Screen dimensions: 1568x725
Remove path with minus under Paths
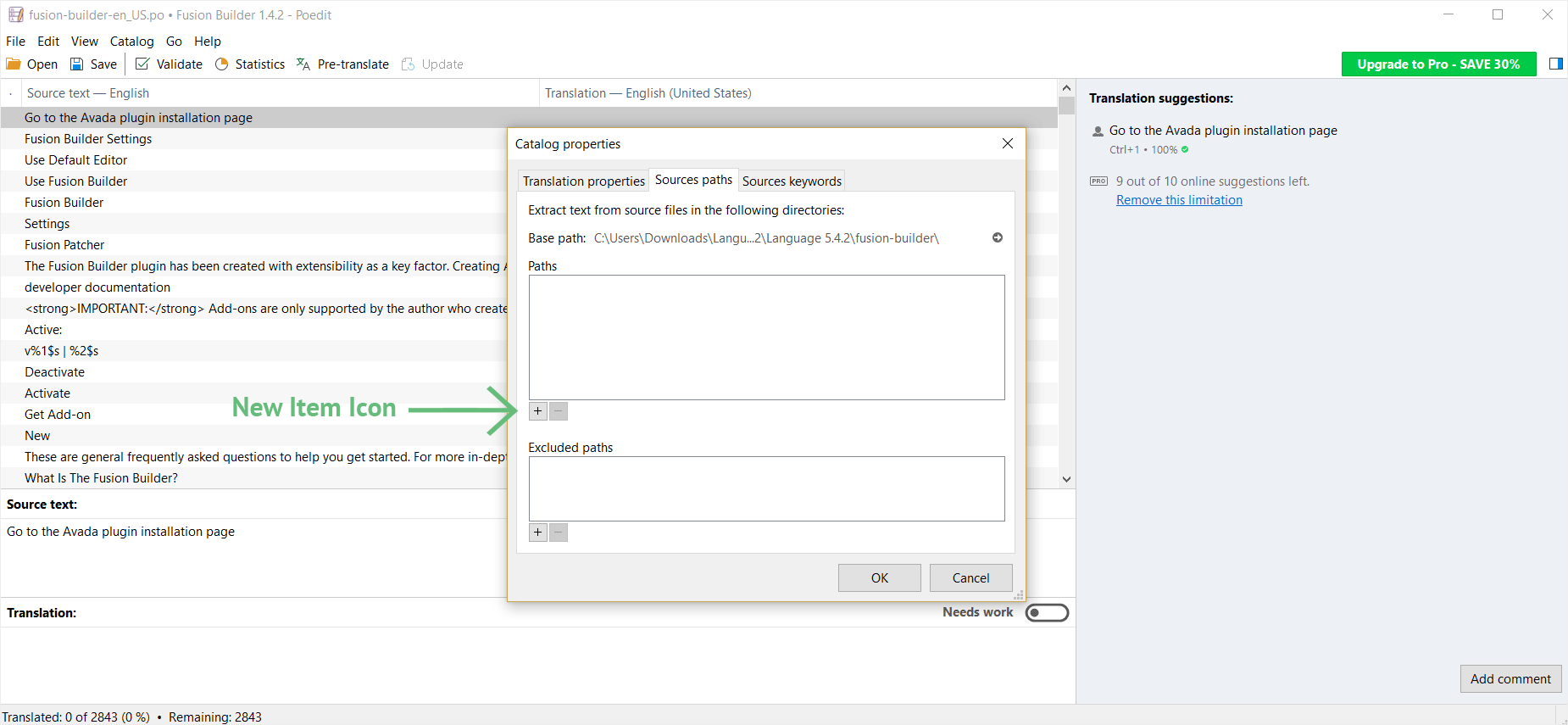558,411
